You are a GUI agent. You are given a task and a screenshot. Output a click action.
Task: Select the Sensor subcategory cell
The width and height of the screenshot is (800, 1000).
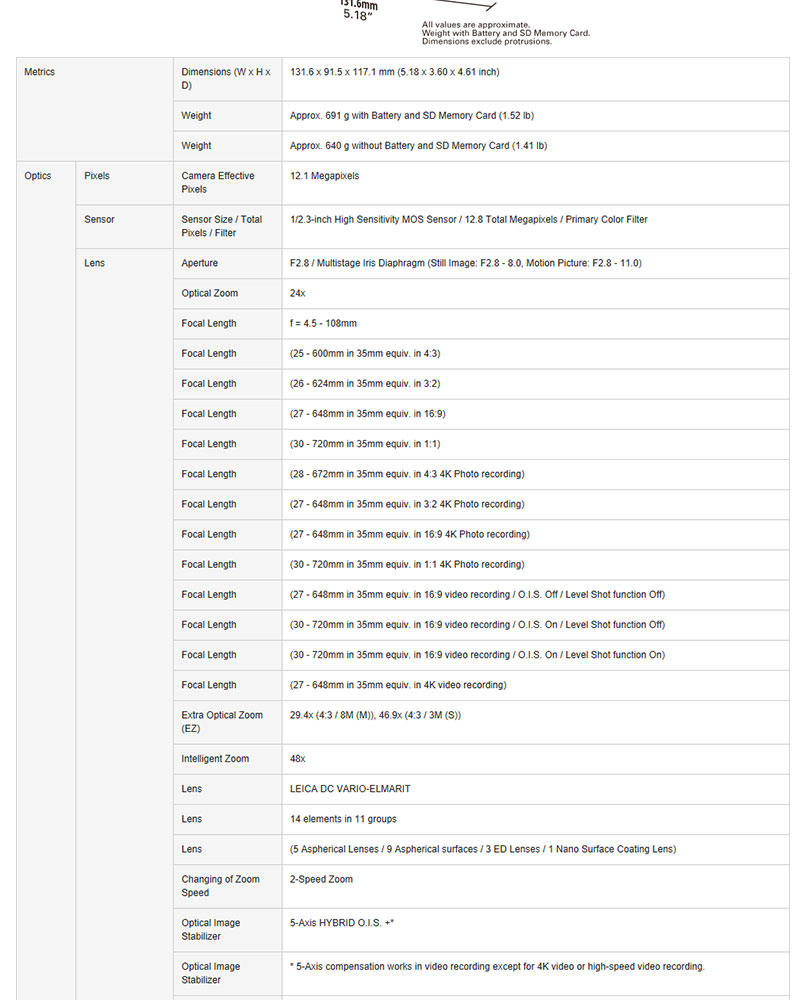[99, 220]
